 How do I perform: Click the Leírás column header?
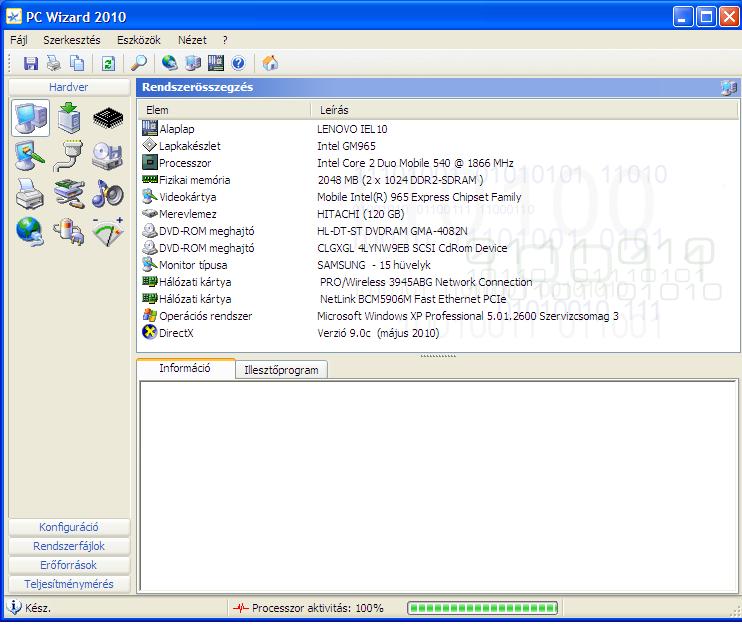524,110
